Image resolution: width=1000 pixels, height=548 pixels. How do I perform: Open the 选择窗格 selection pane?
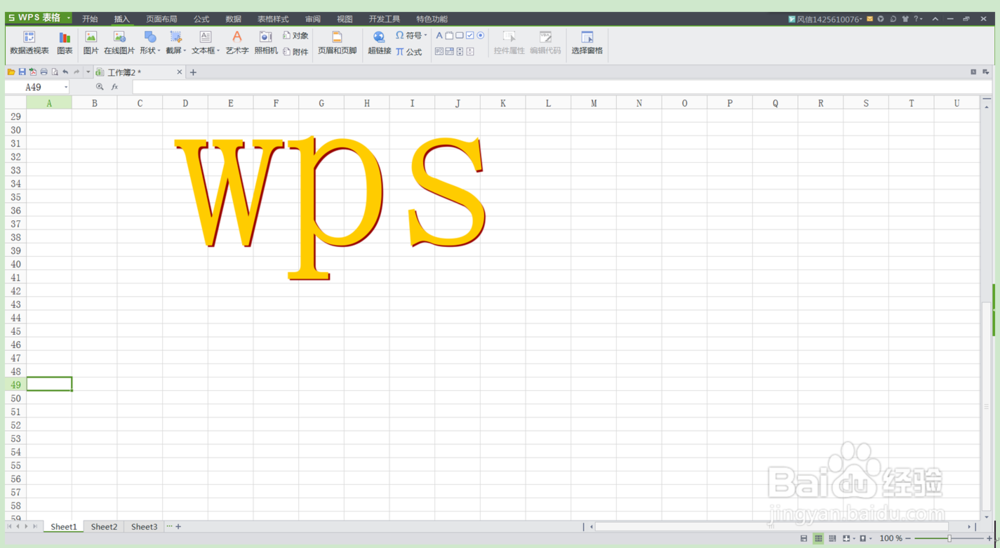click(587, 43)
